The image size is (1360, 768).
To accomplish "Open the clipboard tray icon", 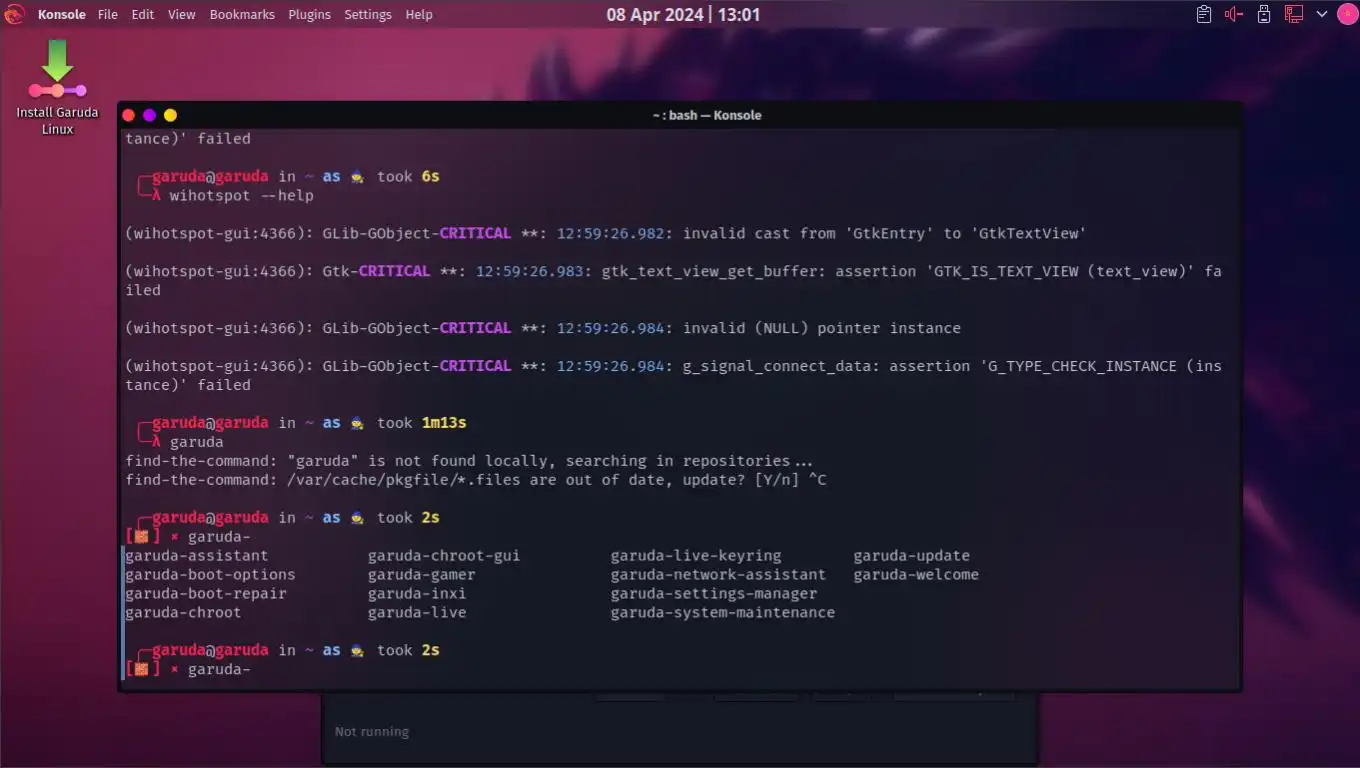I will coord(1204,14).
